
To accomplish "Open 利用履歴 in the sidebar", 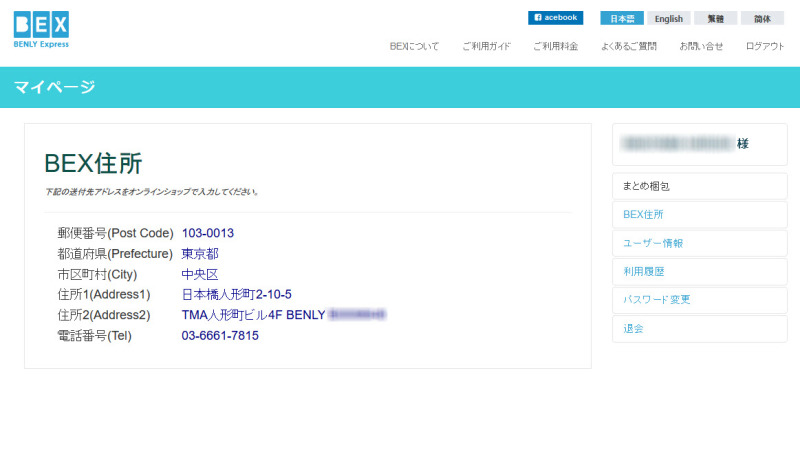I will [x=699, y=271].
